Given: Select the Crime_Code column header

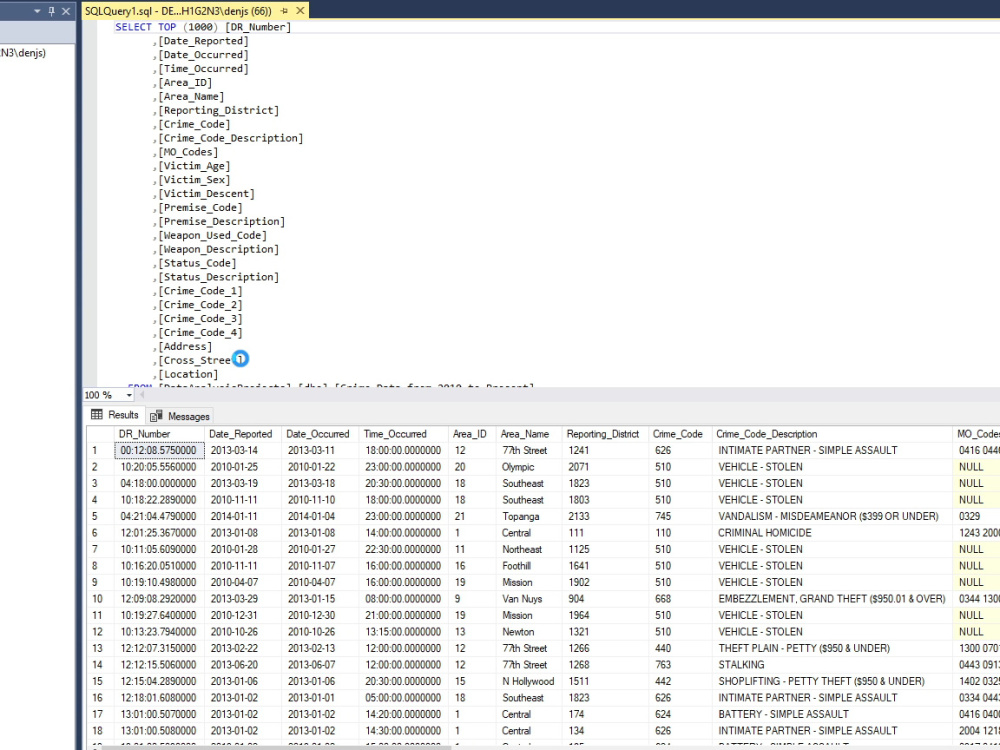Looking at the screenshot, I should click(680, 434).
